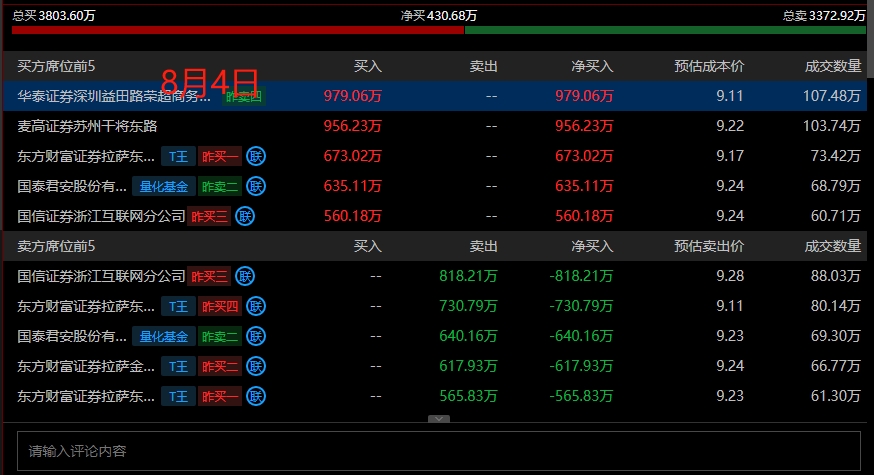
Task: Click the 107.48万 volume cell
Action: point(832,96)
